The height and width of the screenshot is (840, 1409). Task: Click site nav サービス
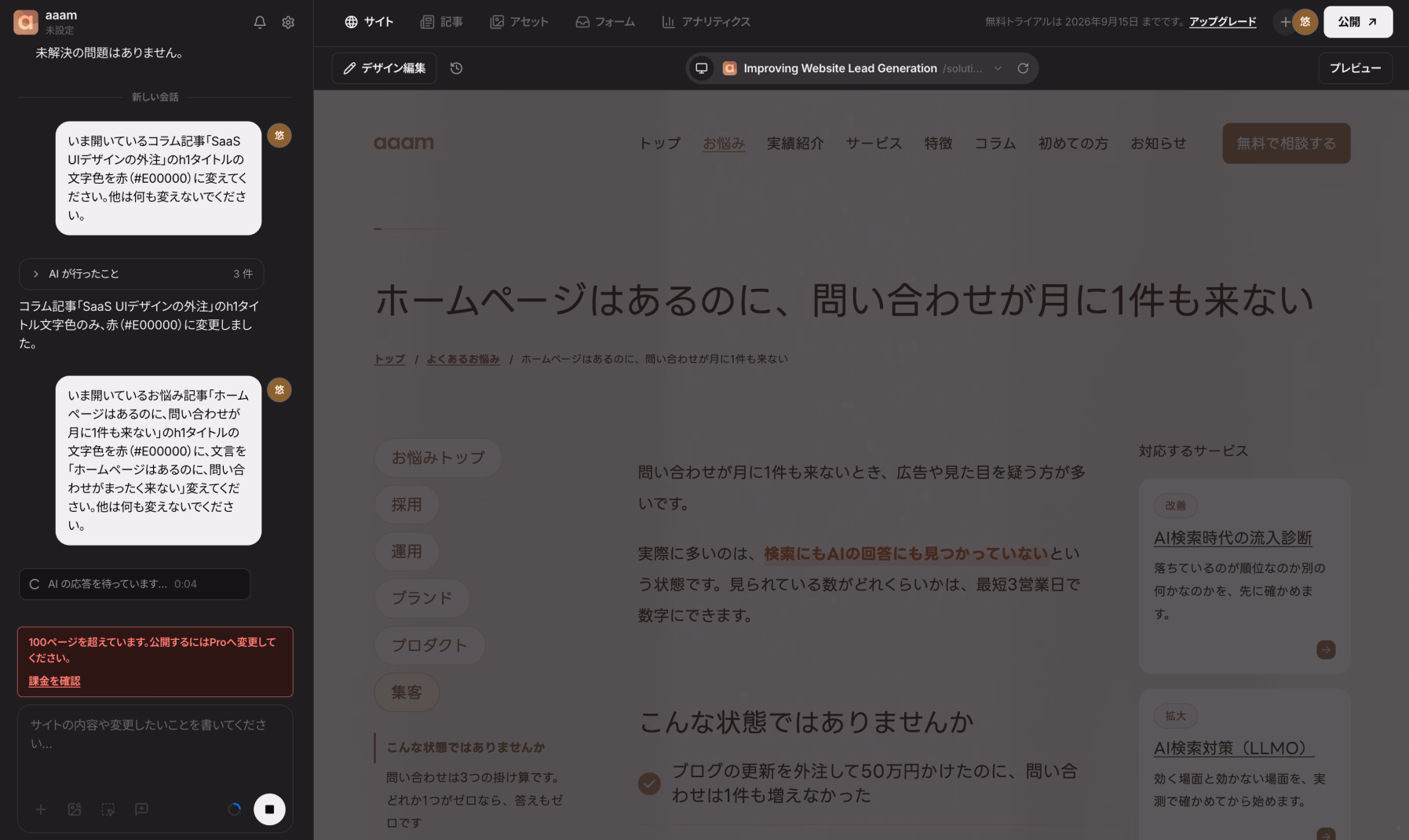click(874, 144)
